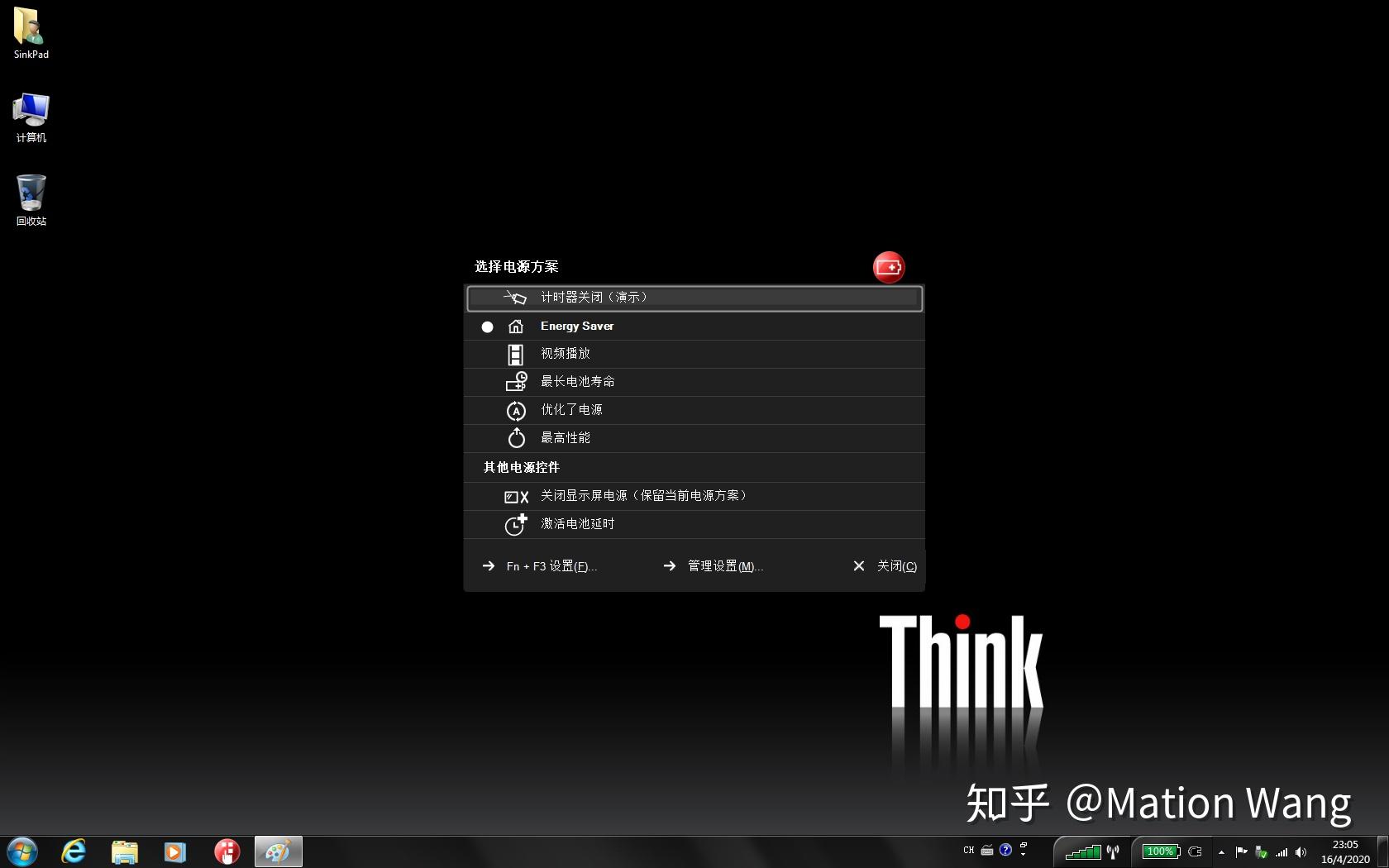Choose 最长电池寿命 power plan entry
This screenshot has height=868, width=1389.
coord(577,381)
